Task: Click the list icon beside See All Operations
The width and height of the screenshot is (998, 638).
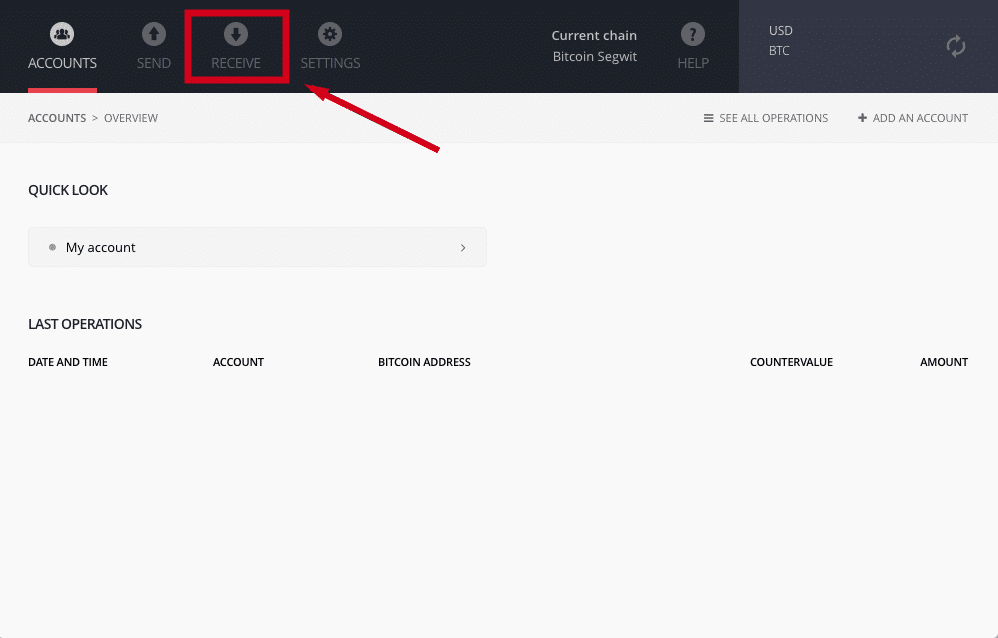Action: pos(708,118)
